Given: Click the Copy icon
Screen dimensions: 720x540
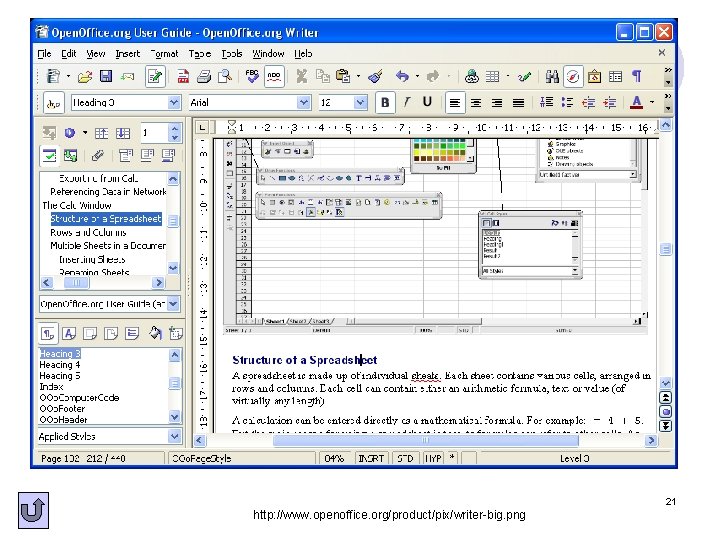Looking at the screenshot, I should coord(323,76).
